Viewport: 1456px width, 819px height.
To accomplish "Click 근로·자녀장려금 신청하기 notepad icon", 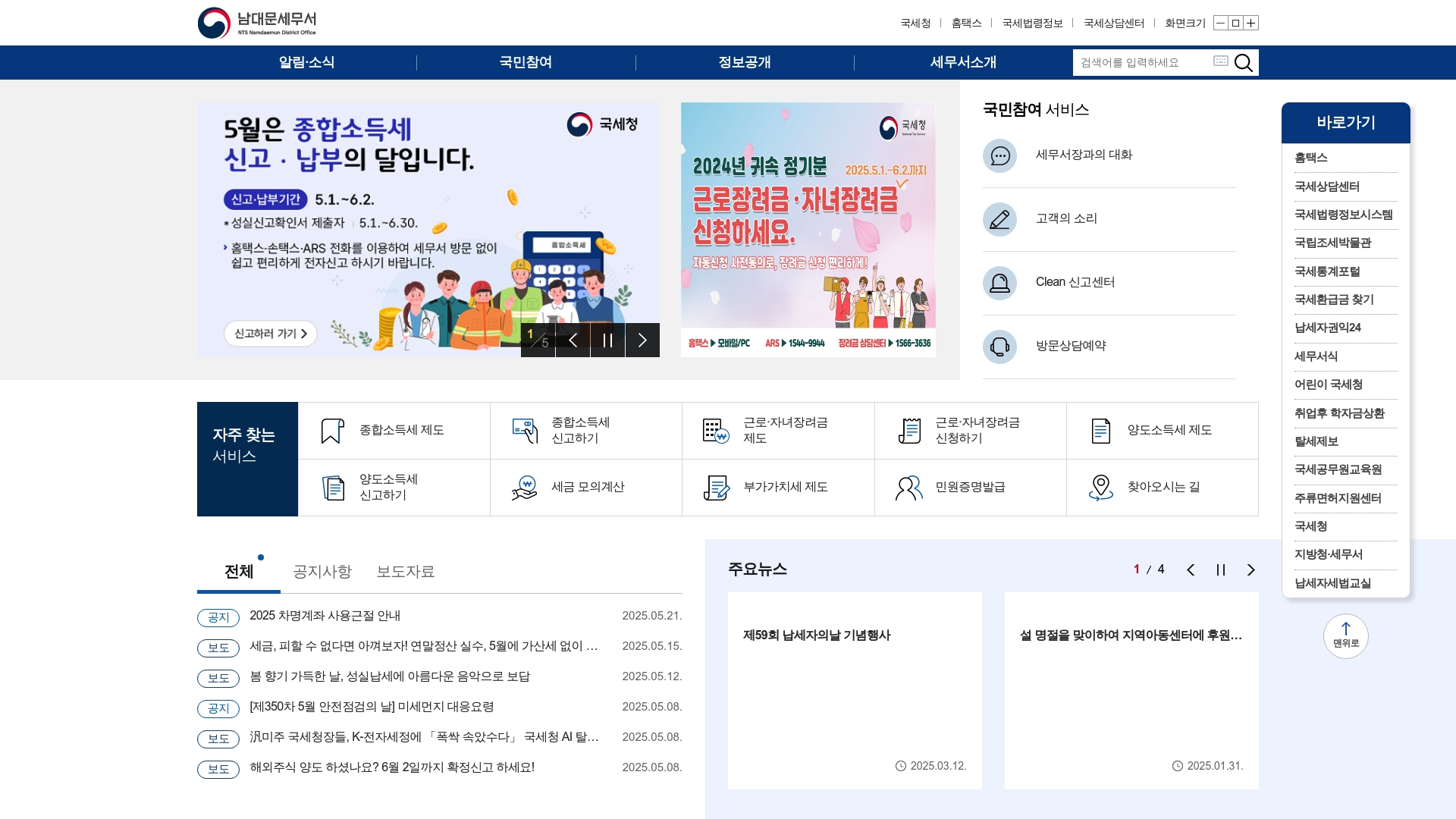I will pos(908,431).
